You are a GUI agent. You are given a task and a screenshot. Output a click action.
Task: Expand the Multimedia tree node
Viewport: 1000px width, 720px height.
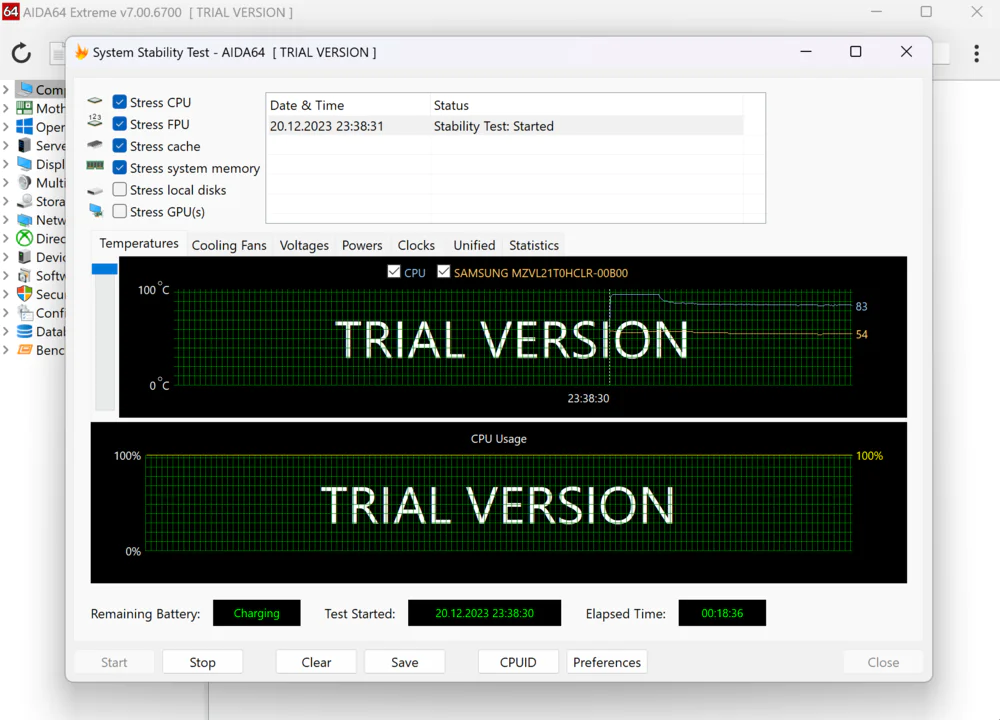6,182
